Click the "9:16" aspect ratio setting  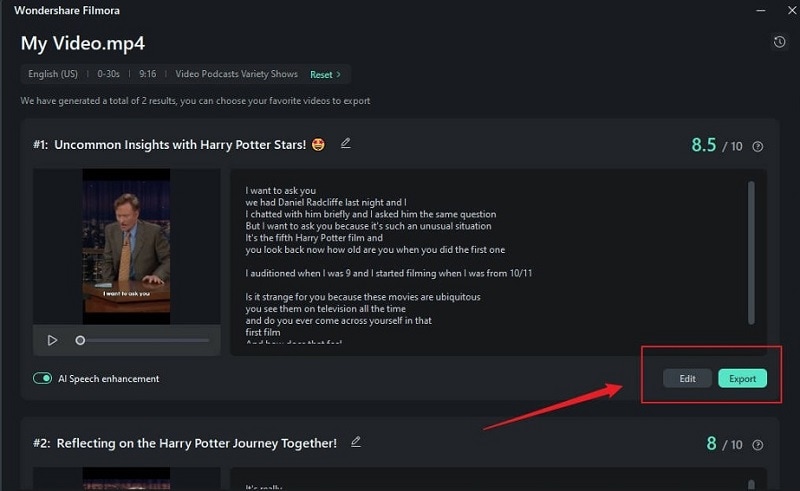pos(148,74)
